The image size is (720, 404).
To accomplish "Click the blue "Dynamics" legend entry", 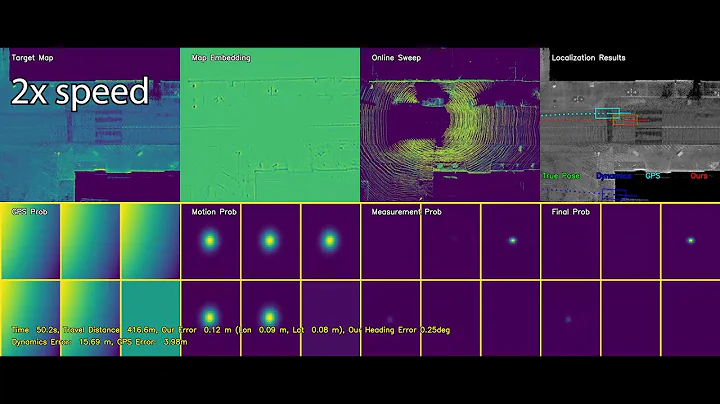I will click(x=613, y=176).
